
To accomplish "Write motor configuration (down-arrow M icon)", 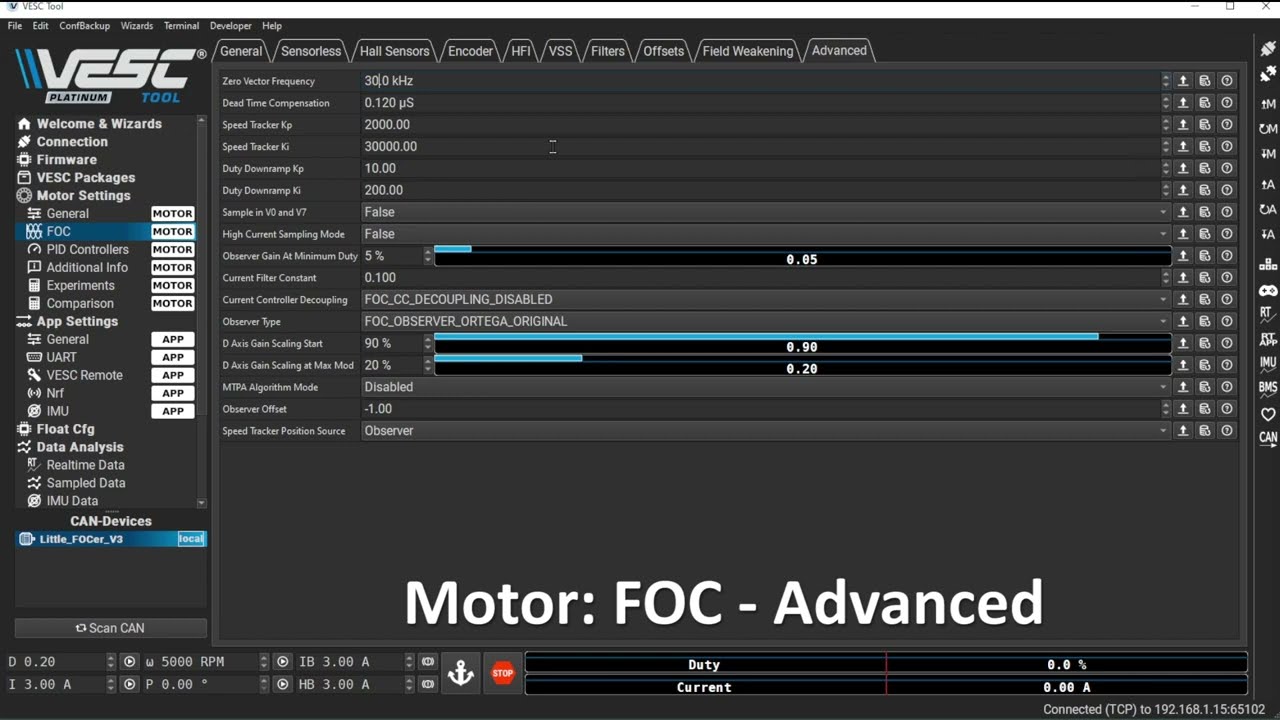I will [1268, 153].
